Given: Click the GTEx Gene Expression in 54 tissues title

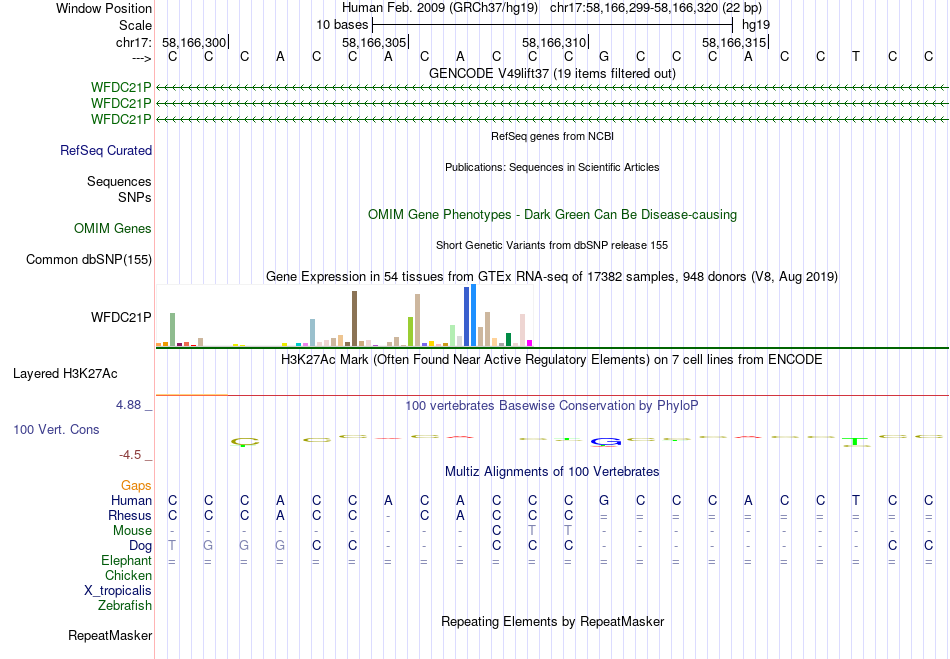Looking at the screenshot, I should (x=552, y=277).
